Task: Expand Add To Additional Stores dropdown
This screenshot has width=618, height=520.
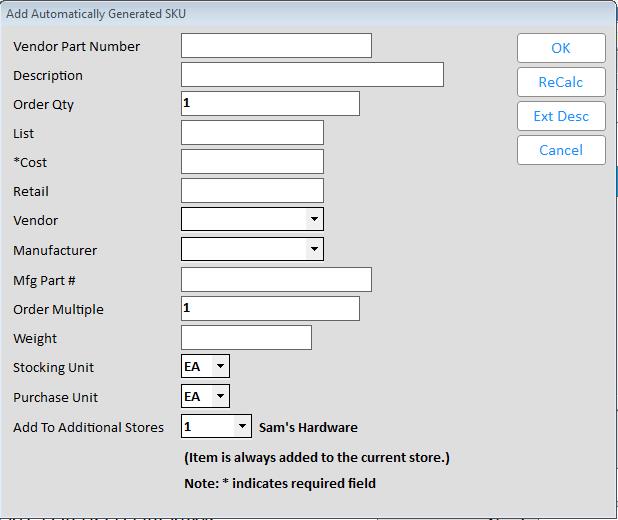Action: click(242, 427)
